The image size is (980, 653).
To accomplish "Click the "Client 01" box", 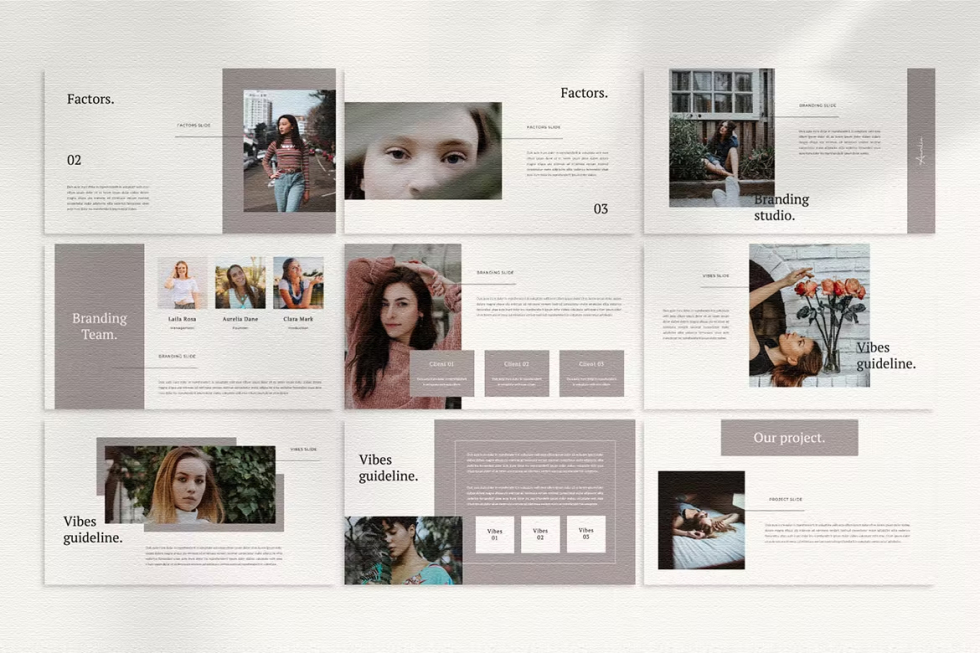I will pyautogui.click(x=442, y=373).
